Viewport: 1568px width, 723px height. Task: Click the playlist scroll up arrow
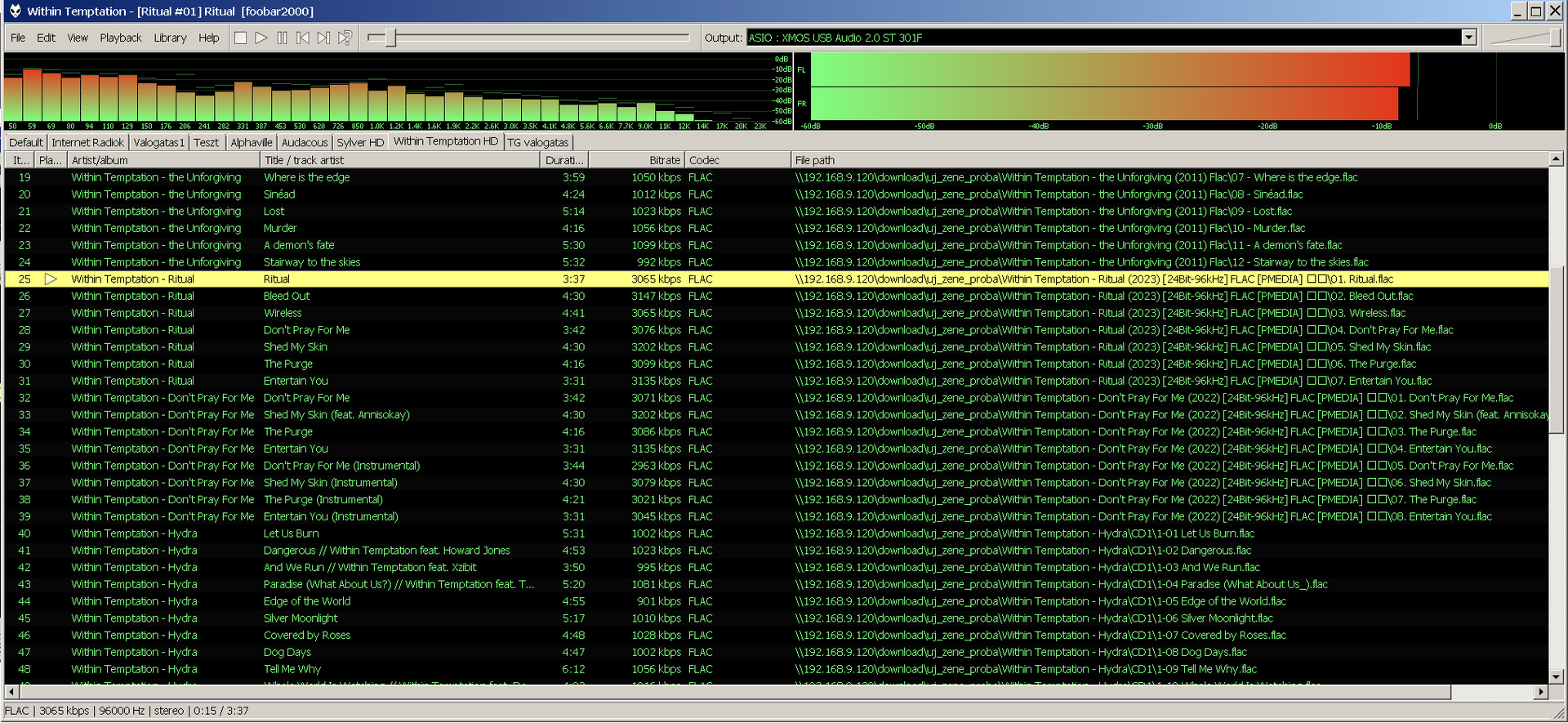1556,159
